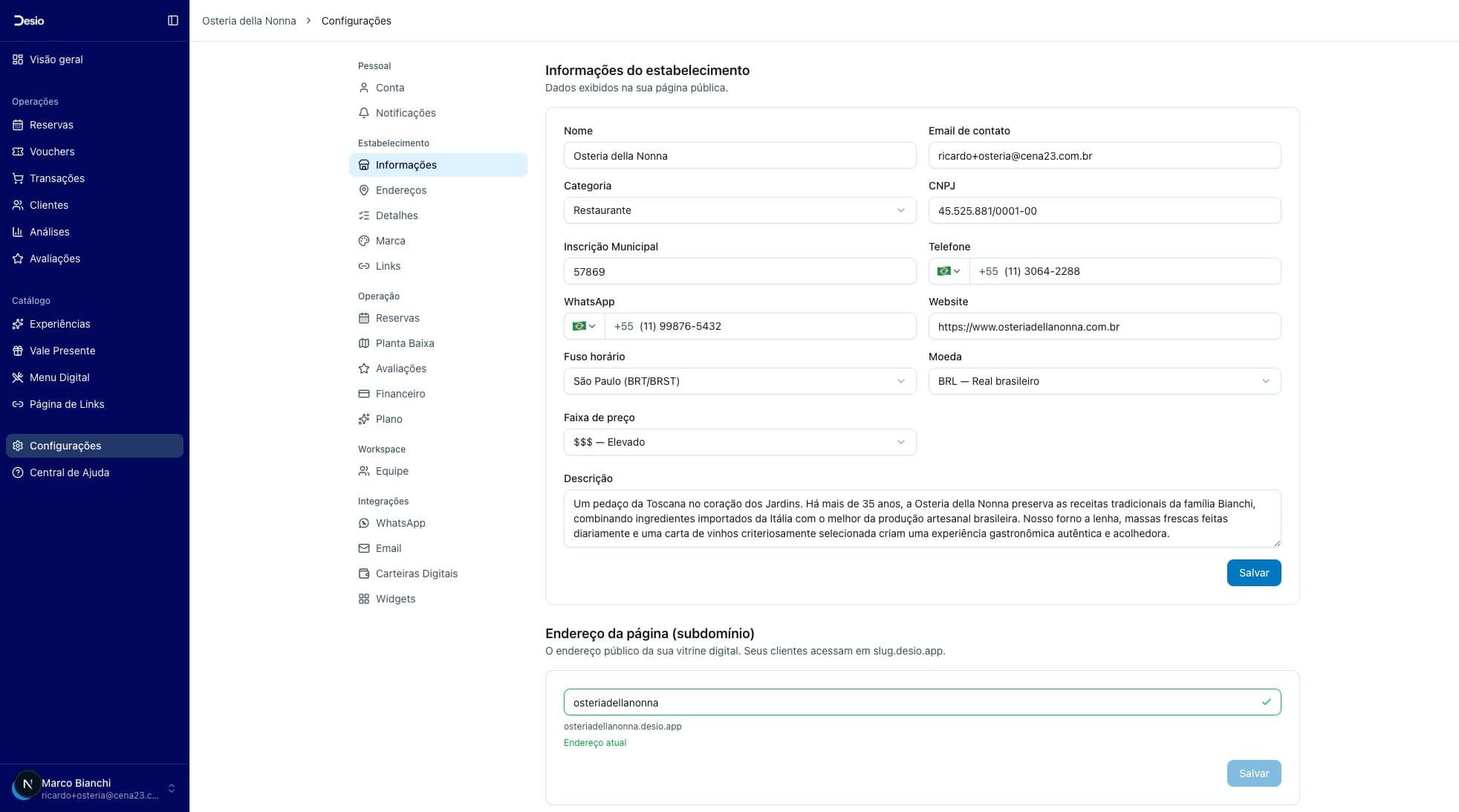The height and width of the screenshot is (812, 1459).
Task: Click the Central de Ajuda question icon
Action: coord(18,472)
